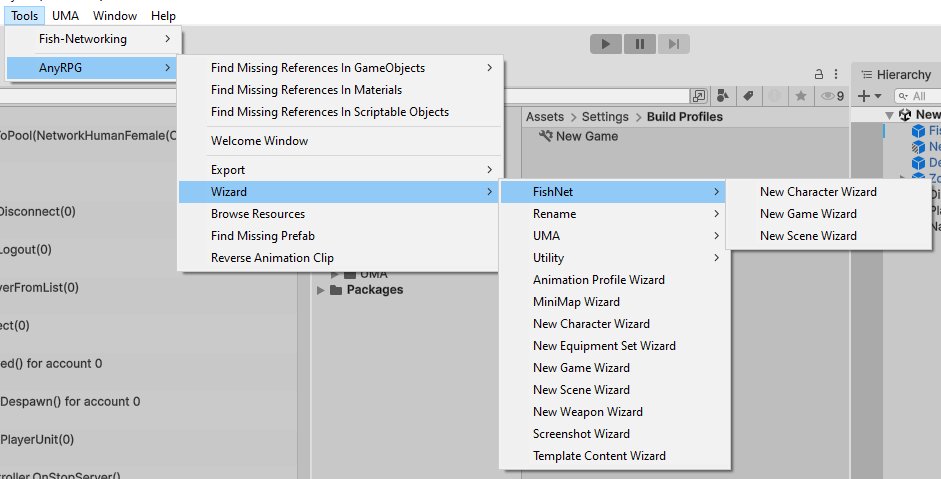Click the Unity scene icon in Hierarchy

(905, 115)
